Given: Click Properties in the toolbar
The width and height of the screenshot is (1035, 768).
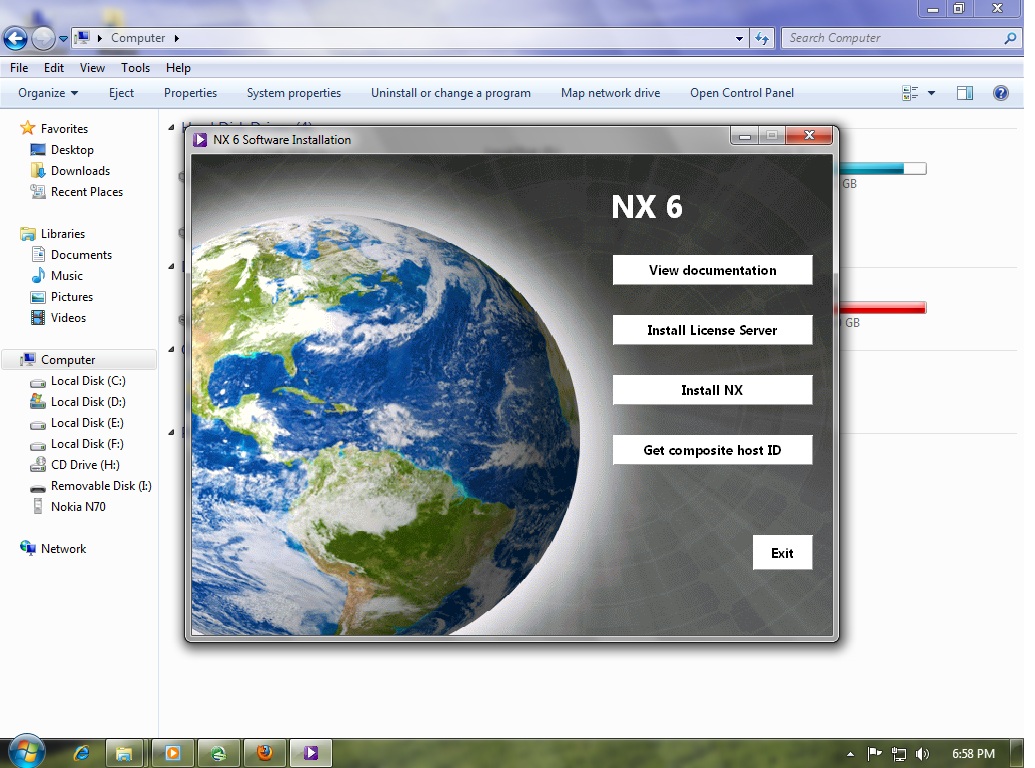Looking at the screenshot, I should point(190,93).
